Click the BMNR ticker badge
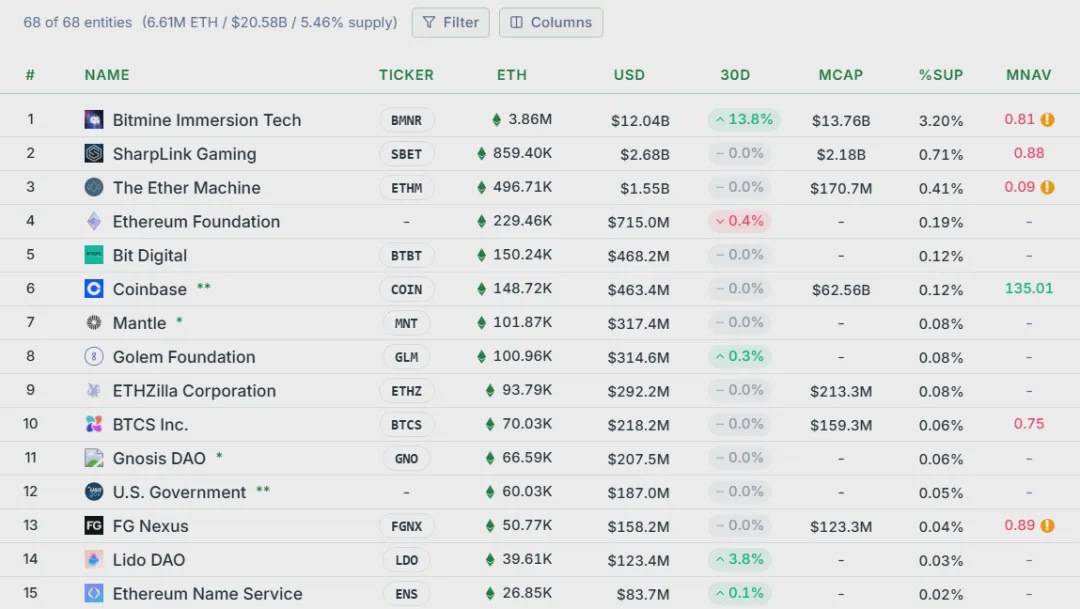 point(406,121)
